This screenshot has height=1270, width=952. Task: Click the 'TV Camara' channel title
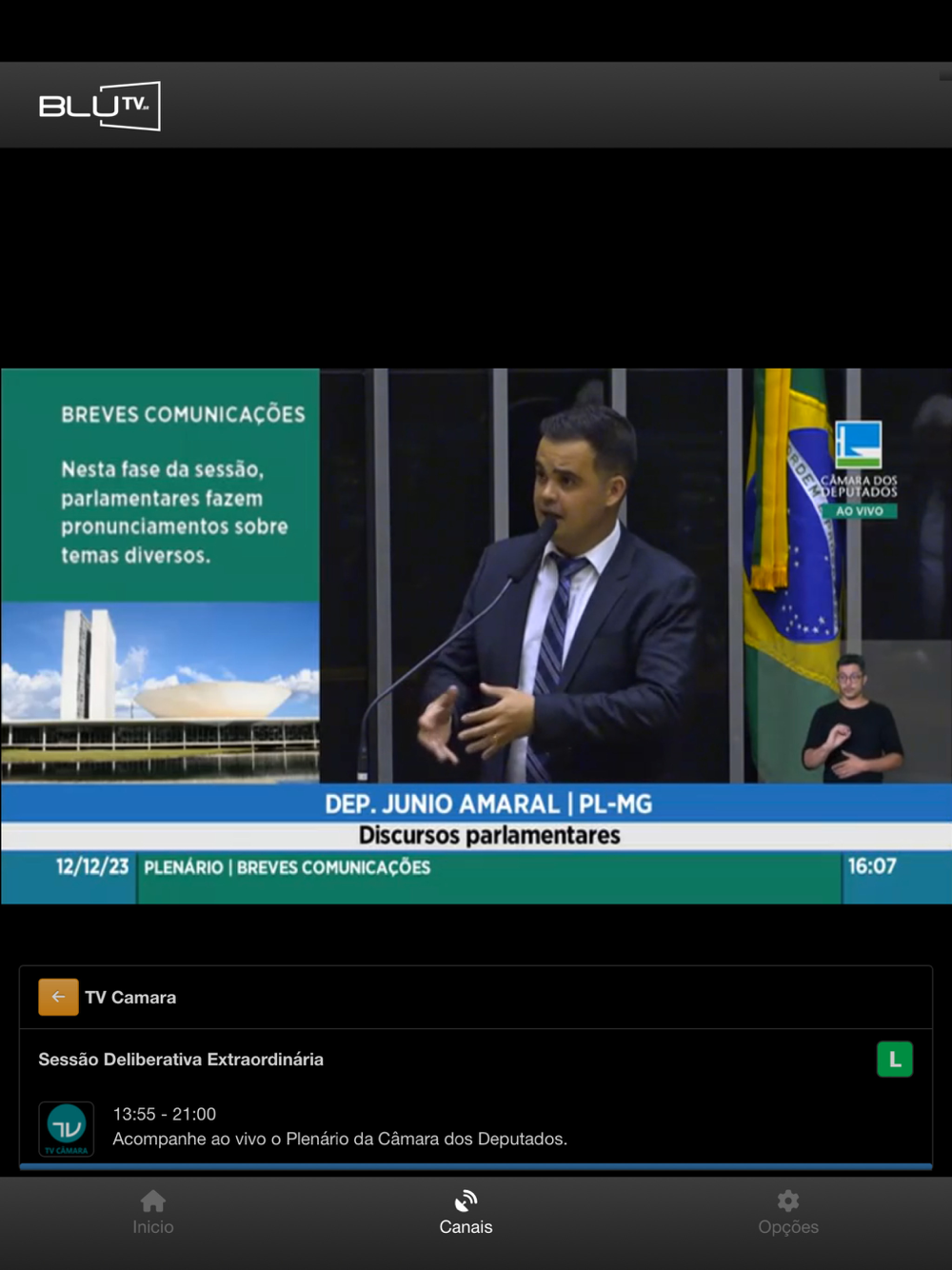click(130, 998)
